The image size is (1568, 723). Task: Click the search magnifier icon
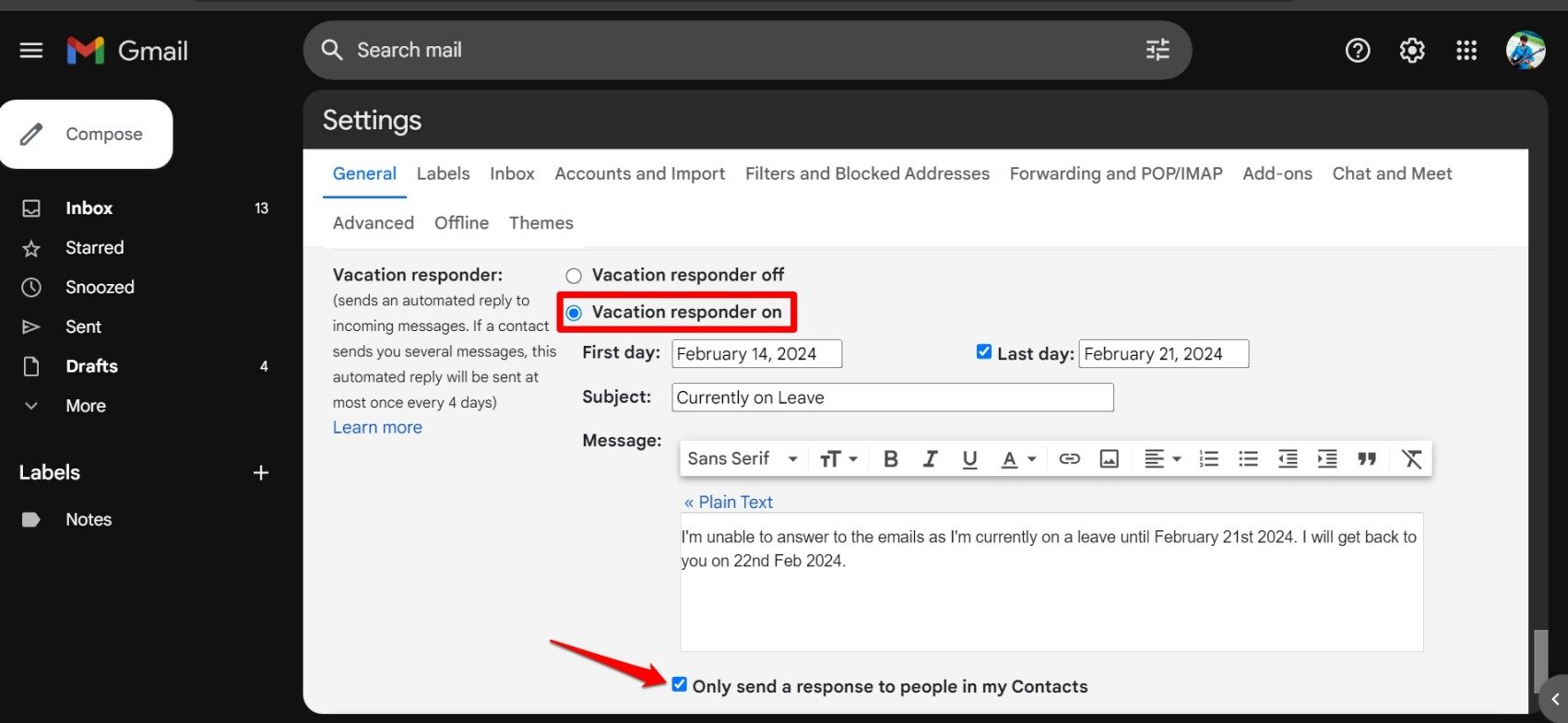click(x=332, y=50)
